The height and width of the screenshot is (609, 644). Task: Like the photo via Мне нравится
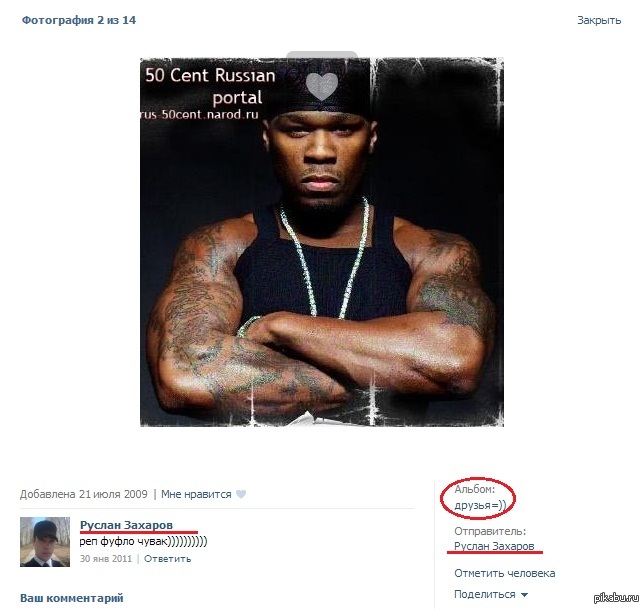(196, 494)
